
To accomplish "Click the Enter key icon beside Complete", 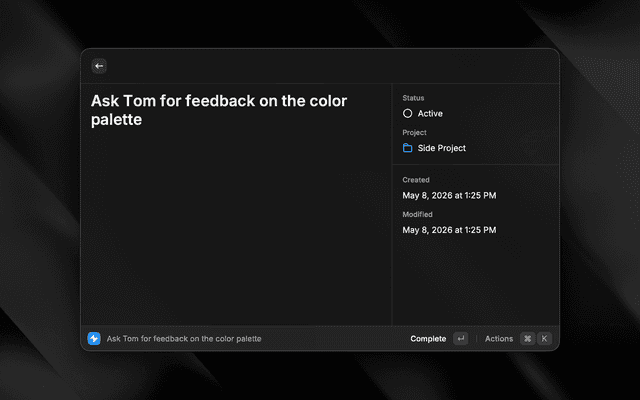I will point(460,338).
